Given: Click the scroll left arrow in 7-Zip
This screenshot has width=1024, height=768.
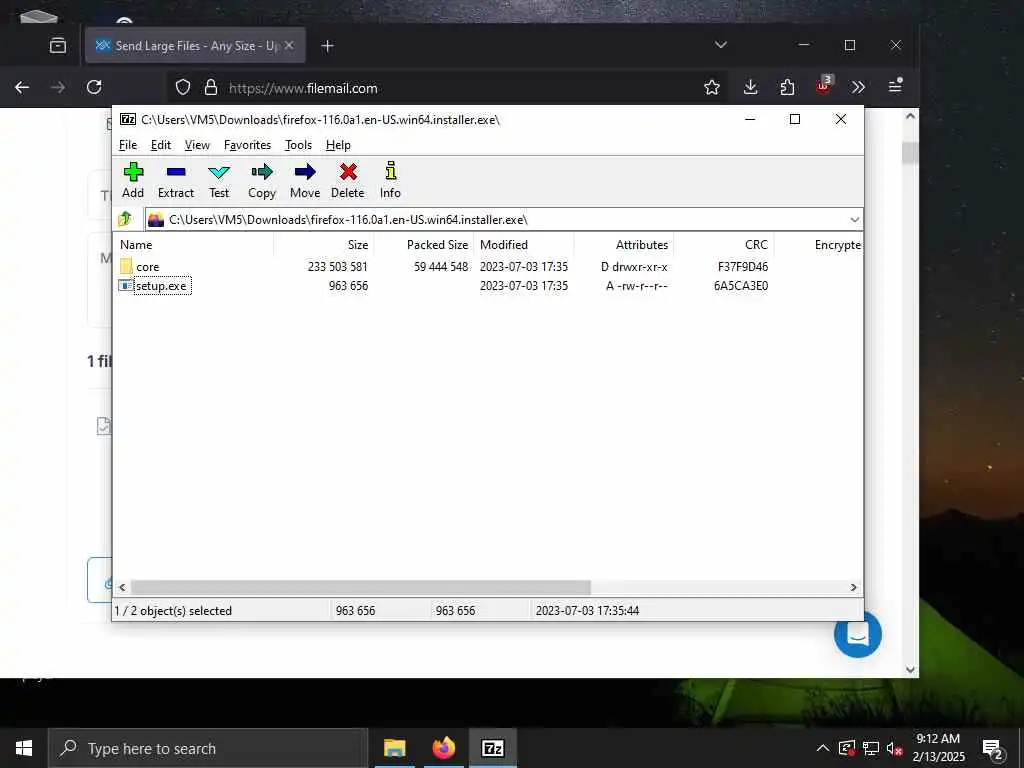Looking at the screenshot, I should (x=122, y=587).
